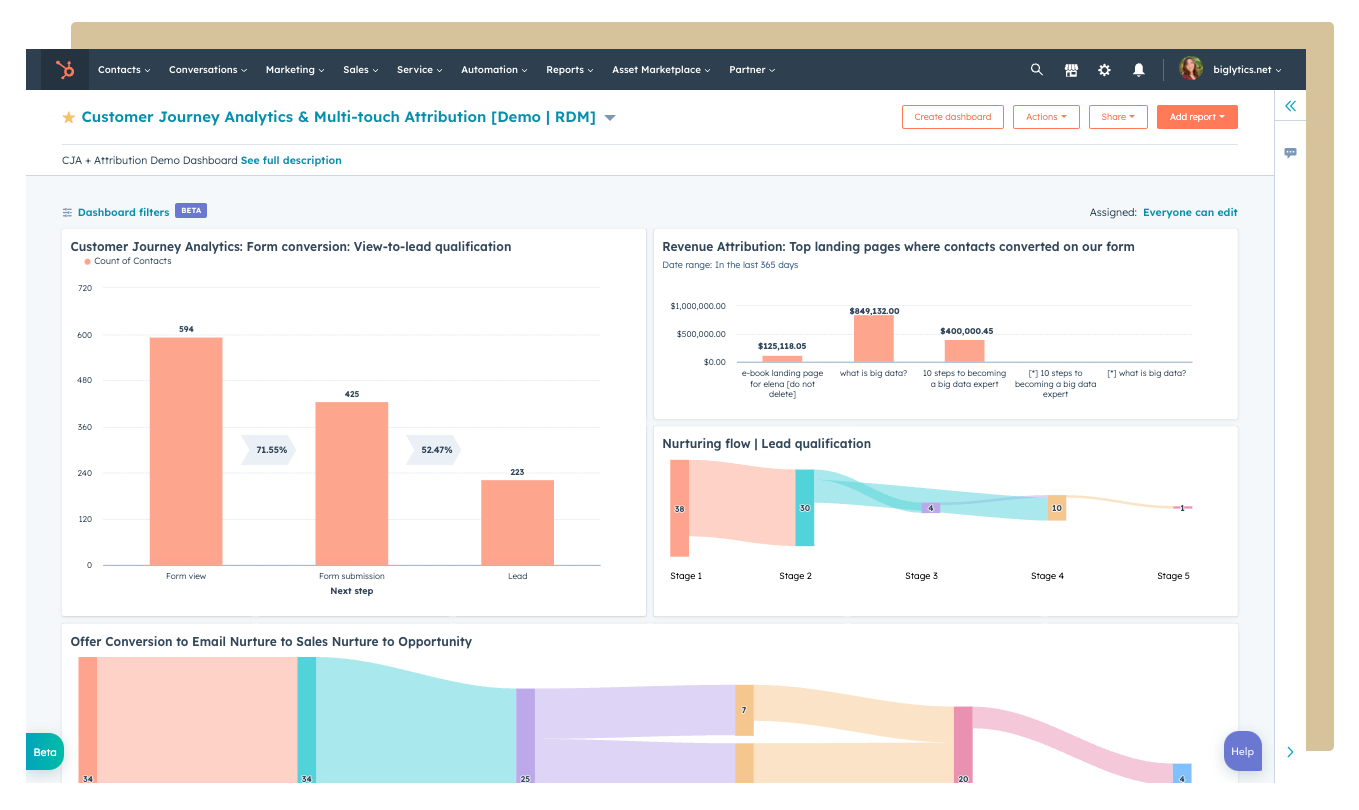Click the bottom Sankey node labeled 25
This screenshot has width=1359, height=810.
tap(526, 736)
